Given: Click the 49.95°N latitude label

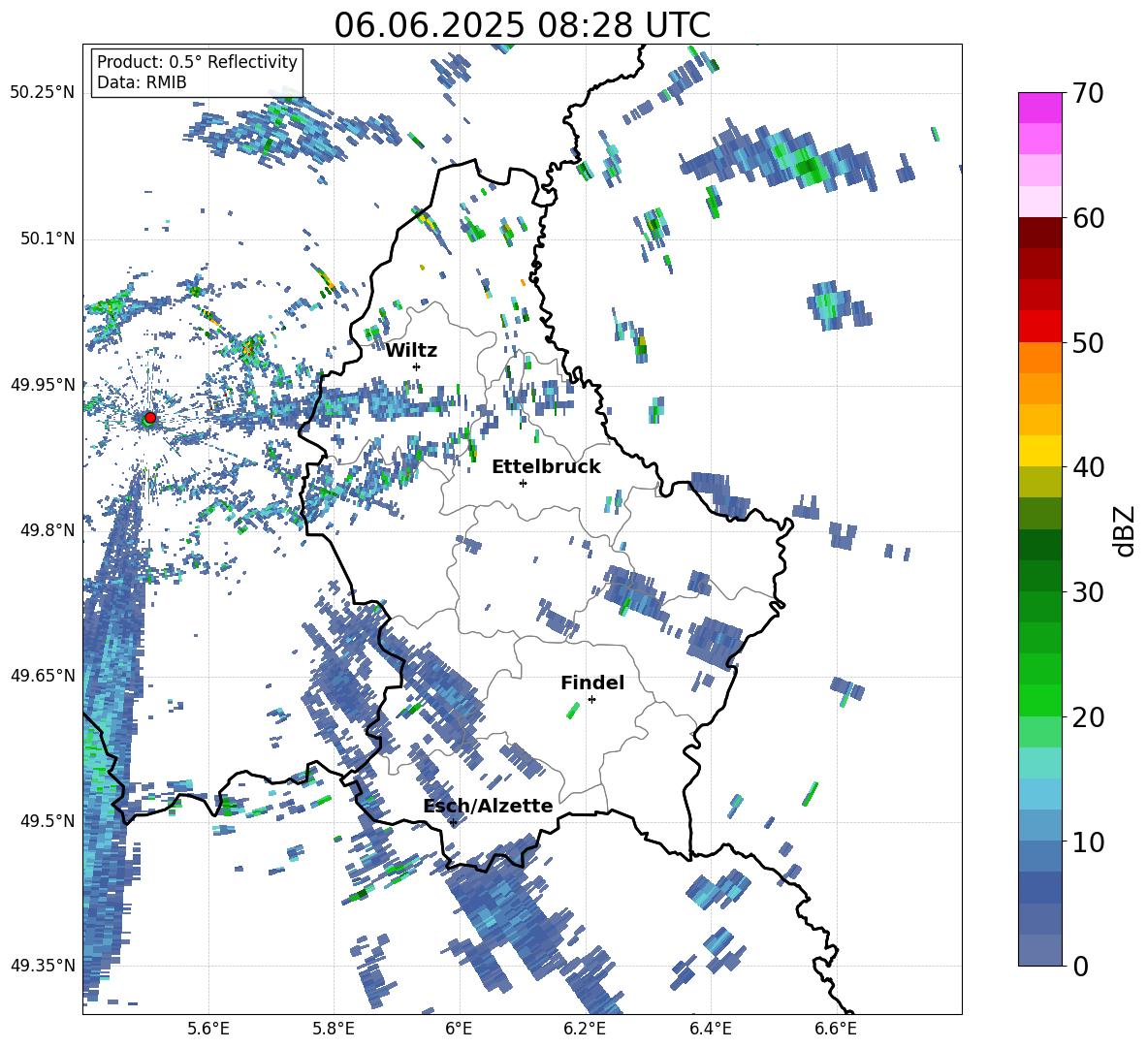Looking at the screenshot, I should 43,384.
